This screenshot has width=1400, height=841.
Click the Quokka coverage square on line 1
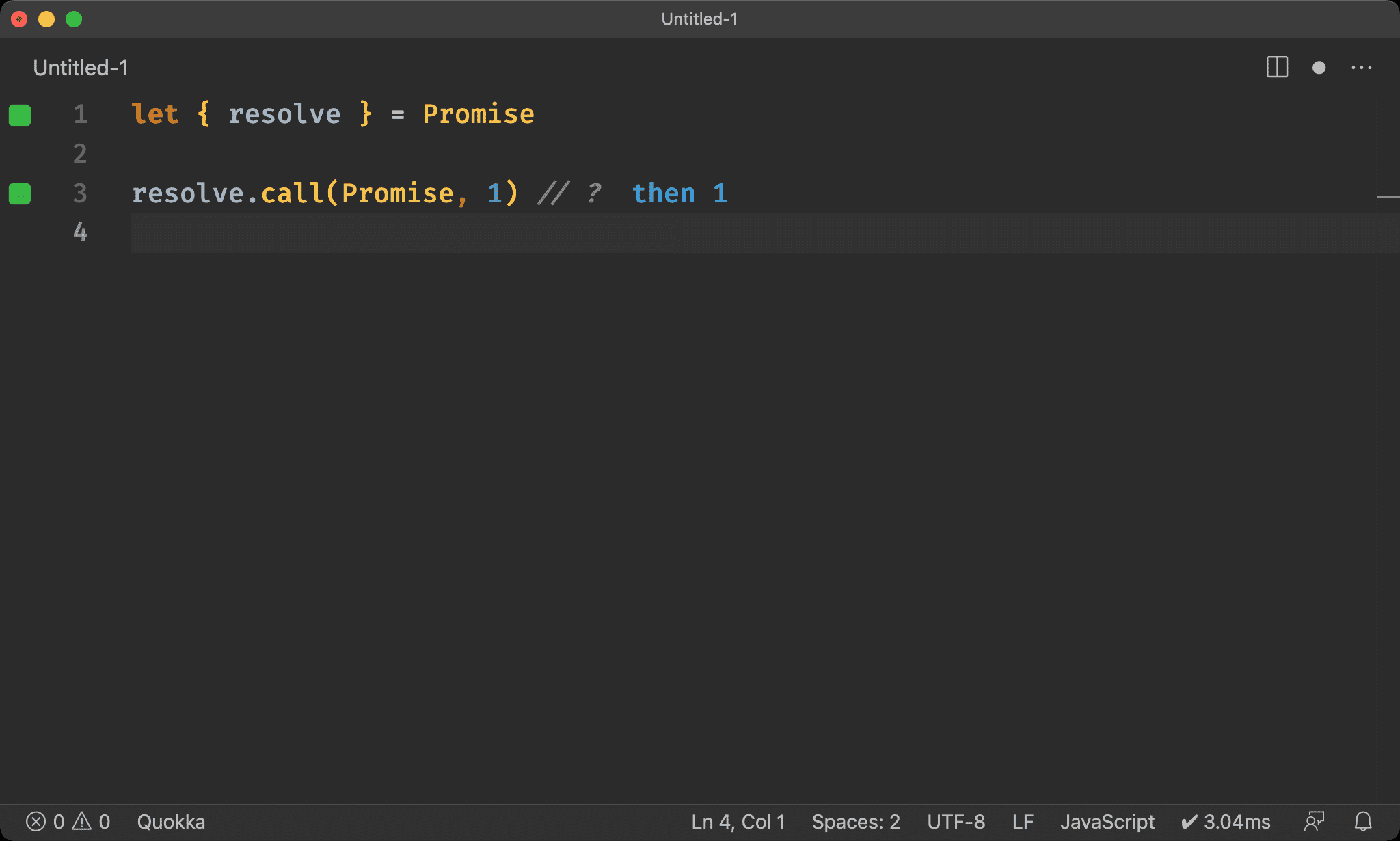coord(20,116)
